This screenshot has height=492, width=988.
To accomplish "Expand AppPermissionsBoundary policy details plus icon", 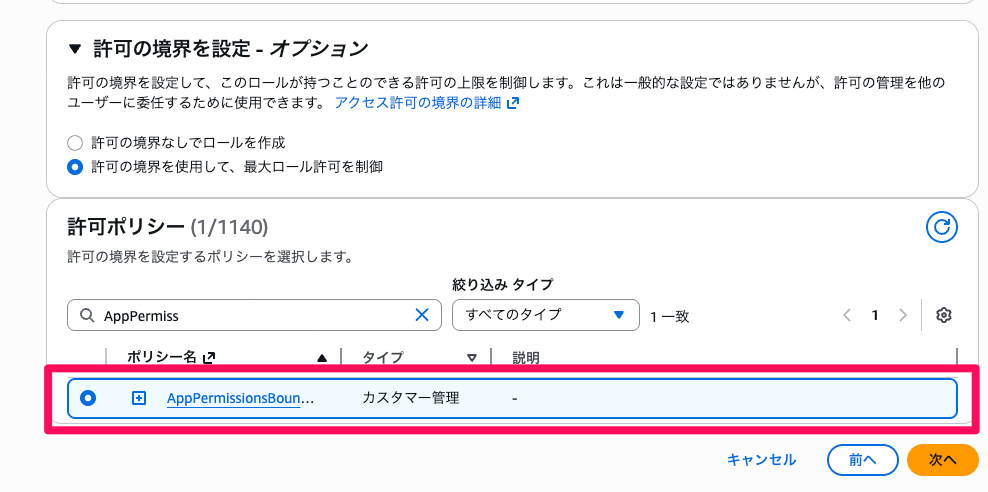I will pyautogui.click(x=139, y=398).
